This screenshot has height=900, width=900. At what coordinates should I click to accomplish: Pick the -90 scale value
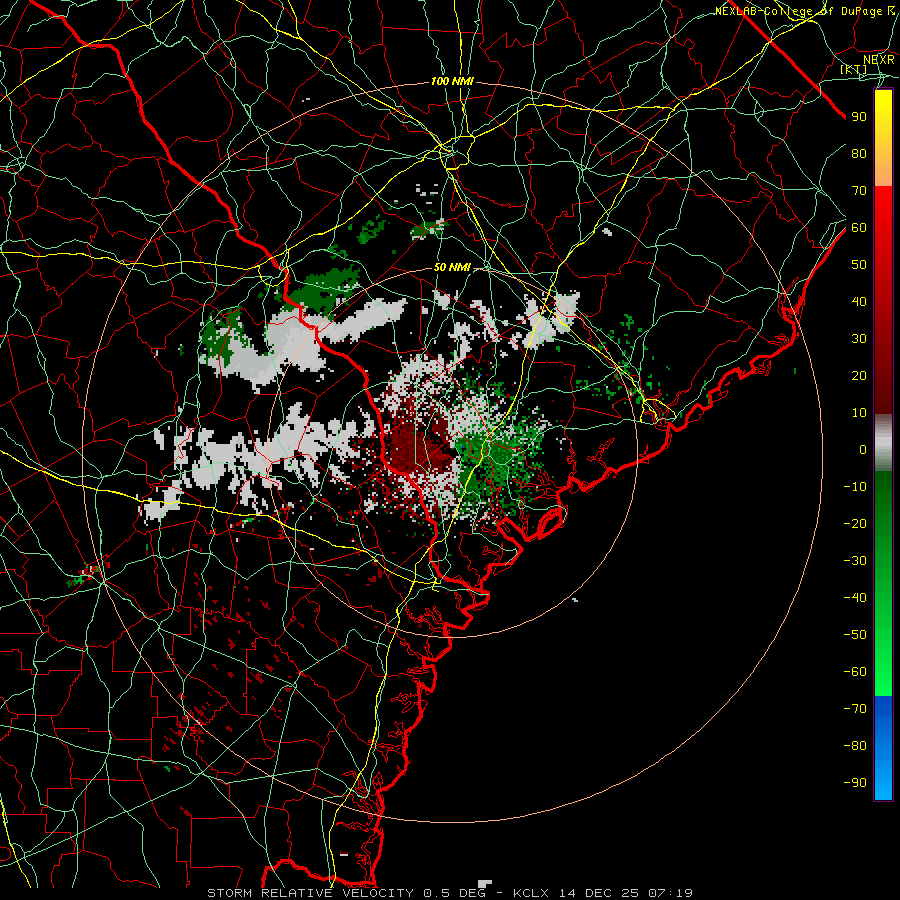click(x=855, y=782)
